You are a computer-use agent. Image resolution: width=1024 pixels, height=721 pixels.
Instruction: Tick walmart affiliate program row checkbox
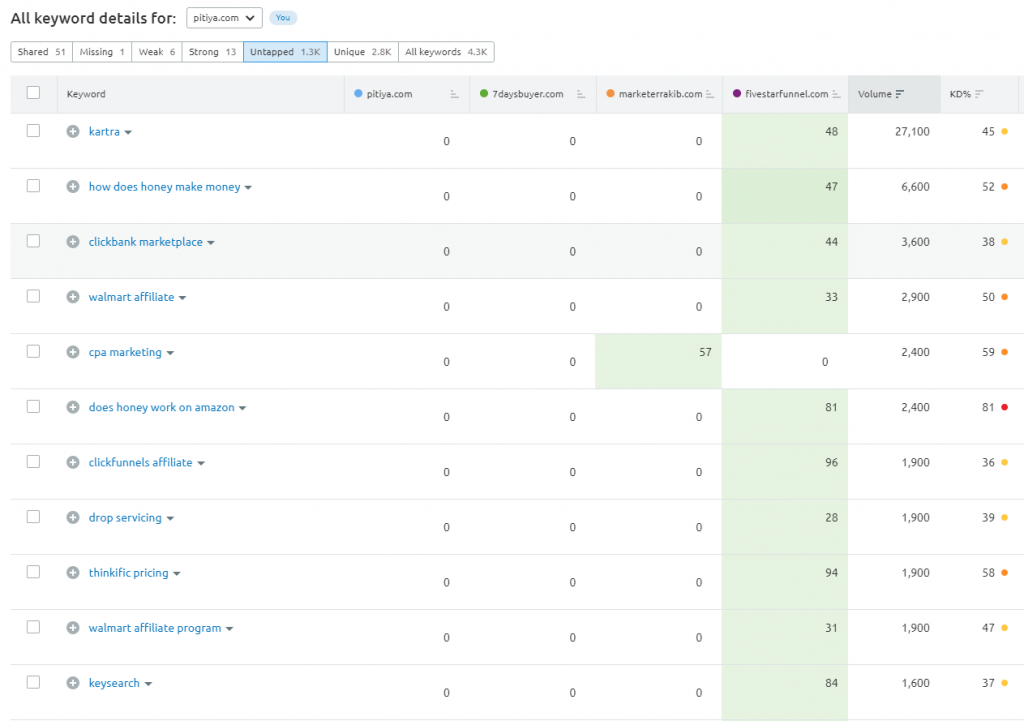[33, 628]
